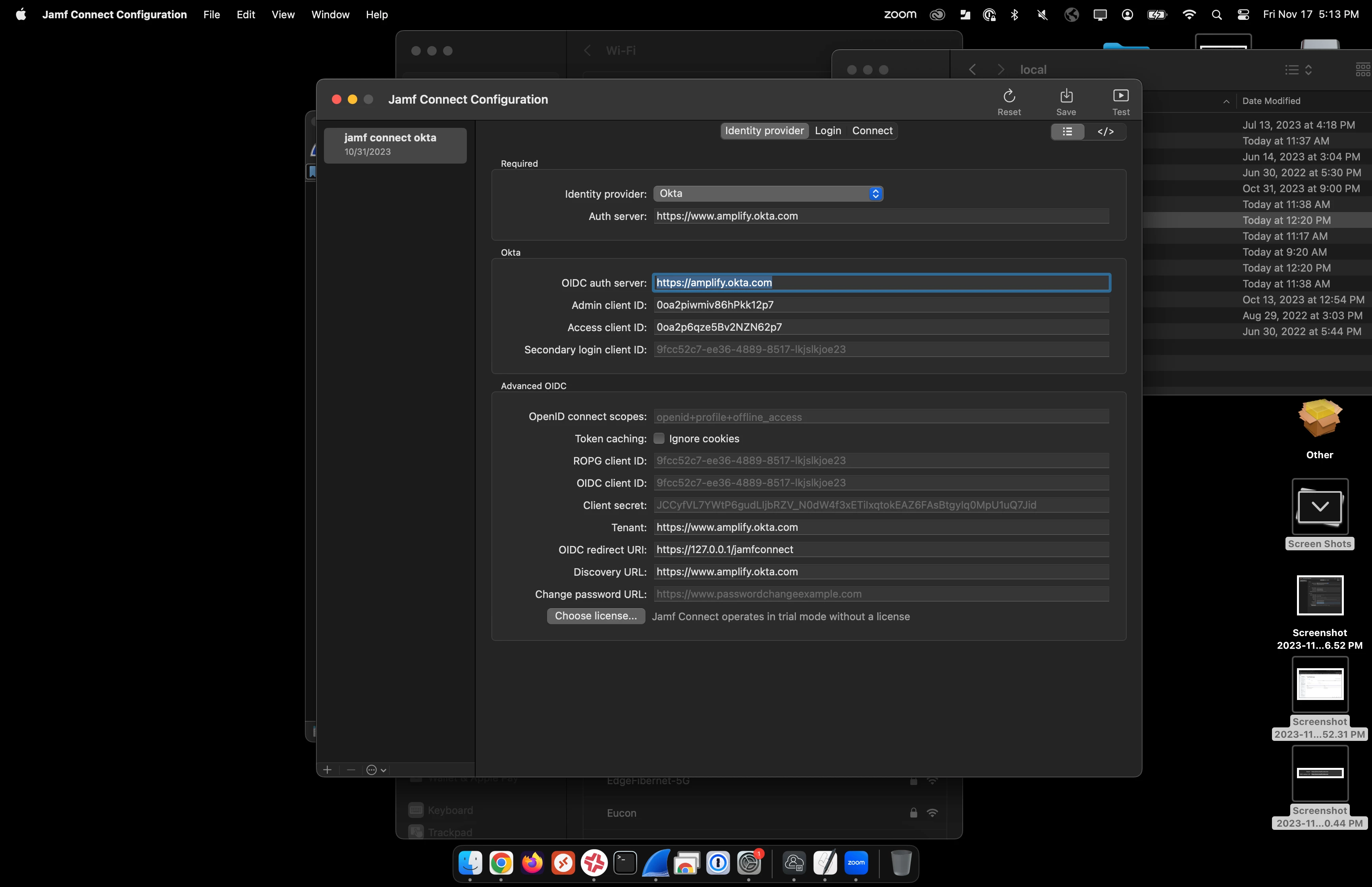This screenshot has width=1372, height=887.
Task: Remove configuration with minus button
Action: tap(351, 769)
